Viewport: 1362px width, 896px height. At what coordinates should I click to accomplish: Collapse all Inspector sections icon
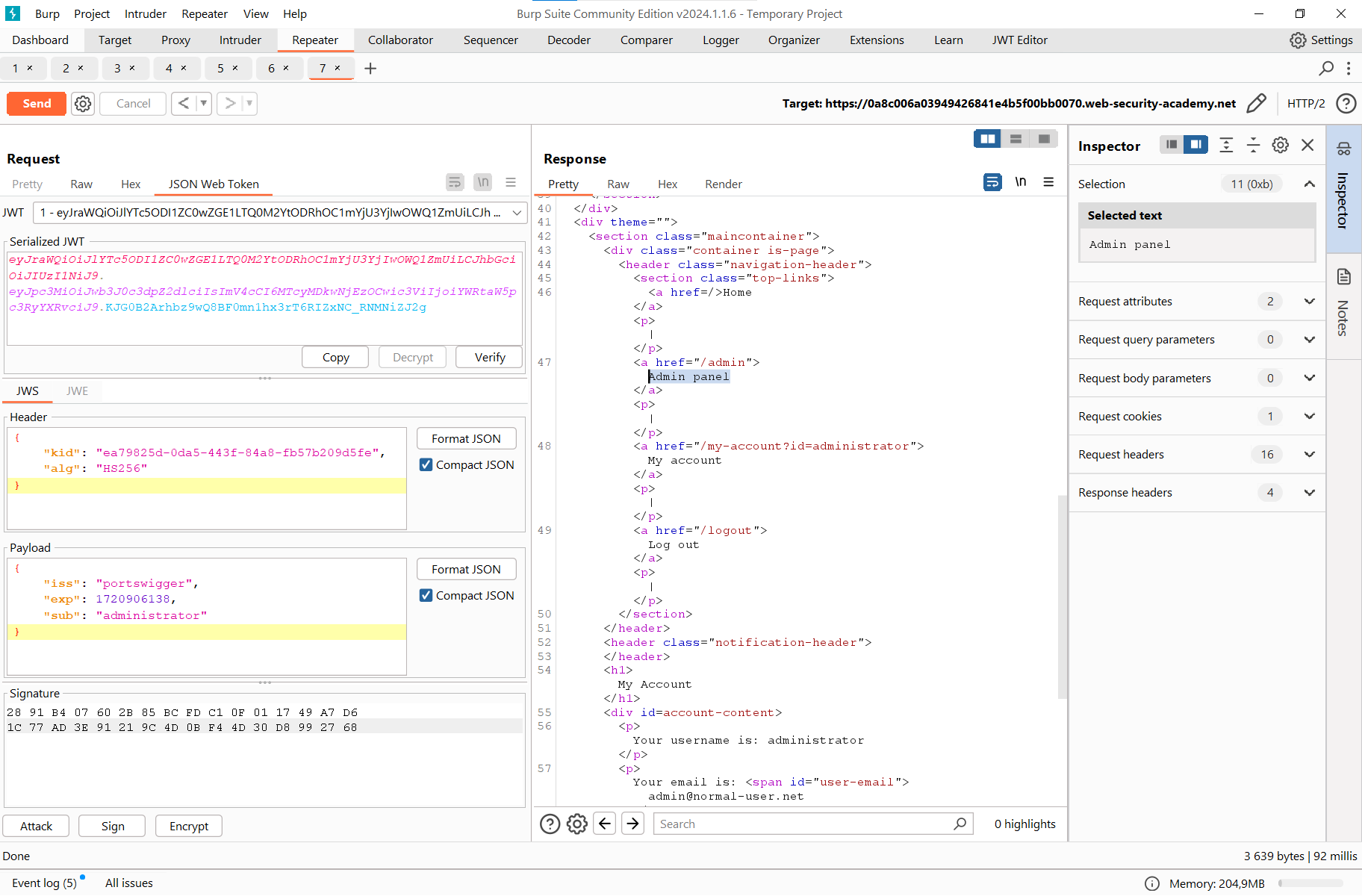pos(1254,145)
